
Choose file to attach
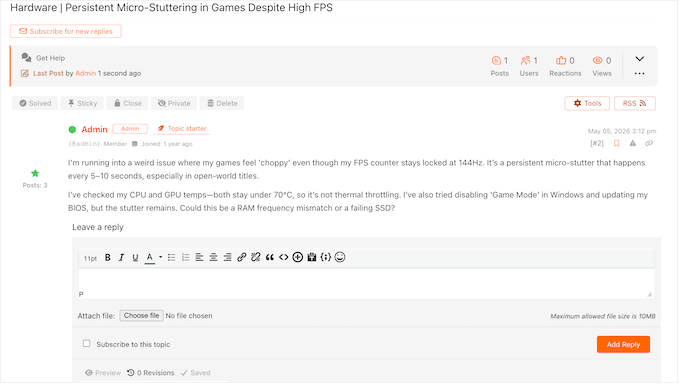[142, 316]
